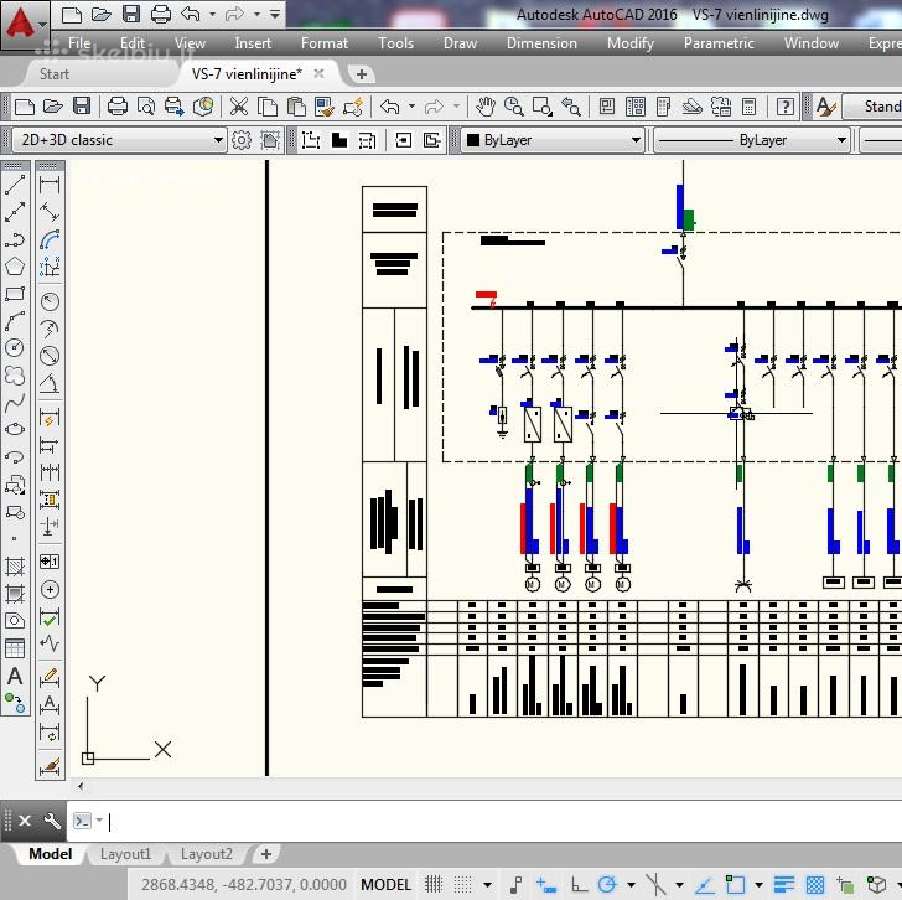Open the Format menu
This screenshot has width=902, height=900.
[x=324, y=43]
